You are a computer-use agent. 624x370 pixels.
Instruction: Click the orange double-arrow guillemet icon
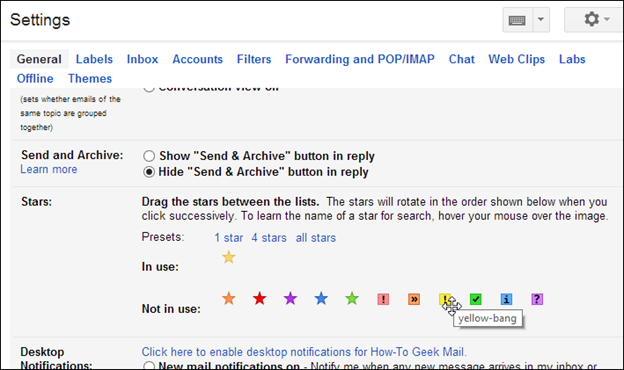414,299
